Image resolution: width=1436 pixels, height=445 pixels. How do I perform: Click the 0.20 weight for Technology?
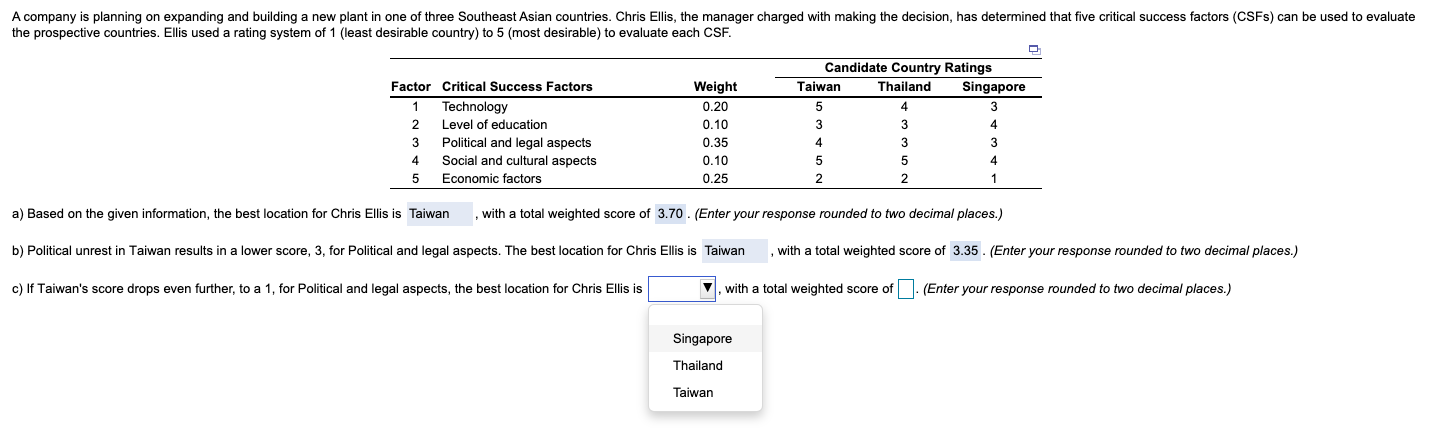click(715, 107)
